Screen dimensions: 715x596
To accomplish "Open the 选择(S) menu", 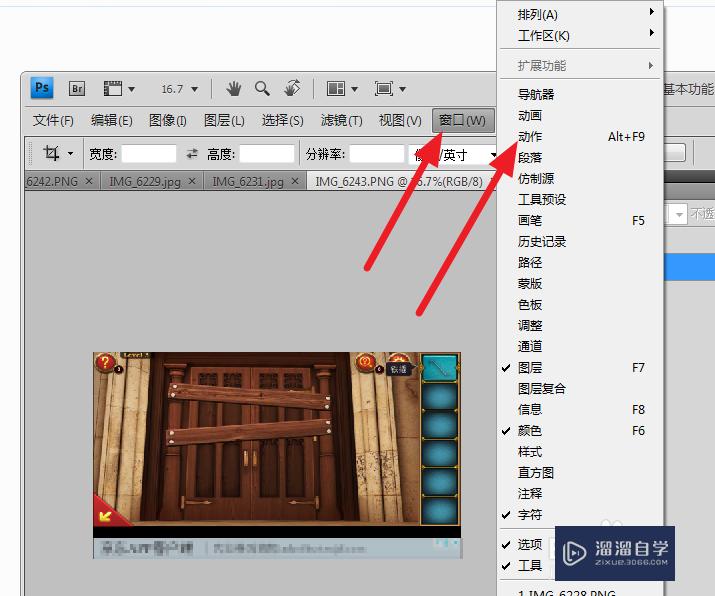I will click(283, 120).
